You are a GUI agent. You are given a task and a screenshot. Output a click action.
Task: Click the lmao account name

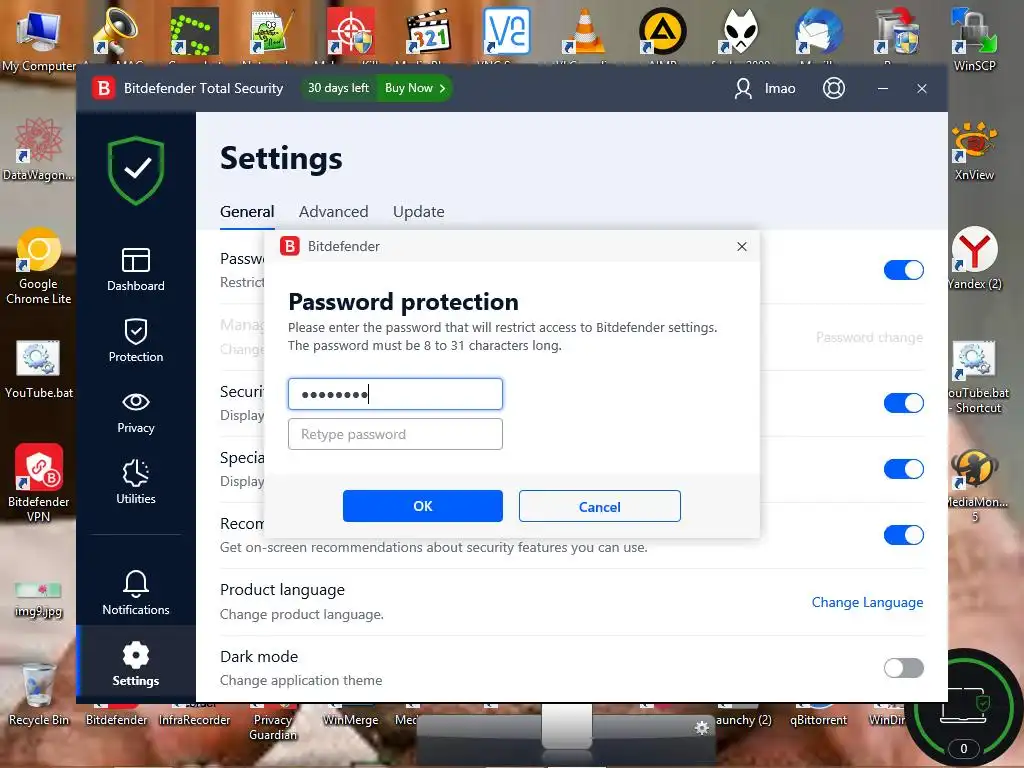pos(780,88)
